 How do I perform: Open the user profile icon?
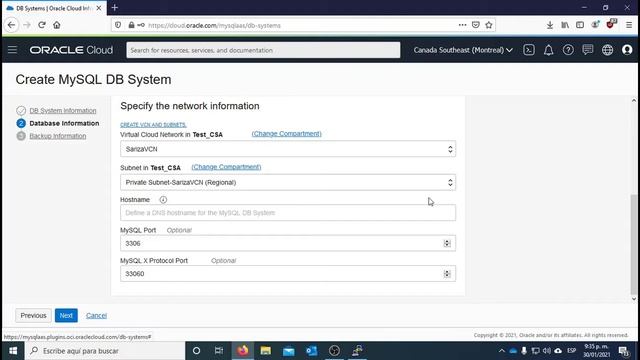627,50
